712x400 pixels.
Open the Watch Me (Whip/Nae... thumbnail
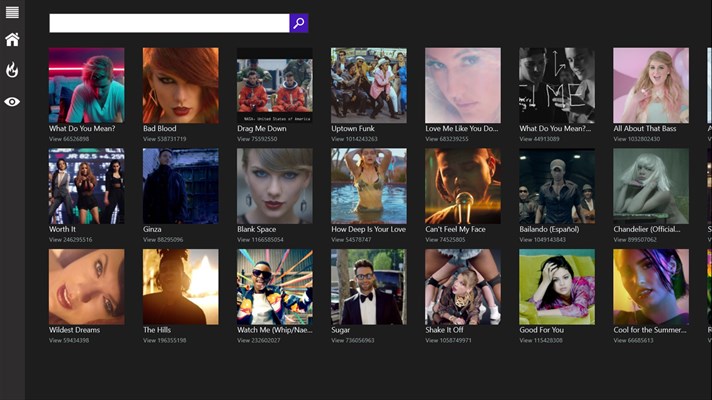275,286
